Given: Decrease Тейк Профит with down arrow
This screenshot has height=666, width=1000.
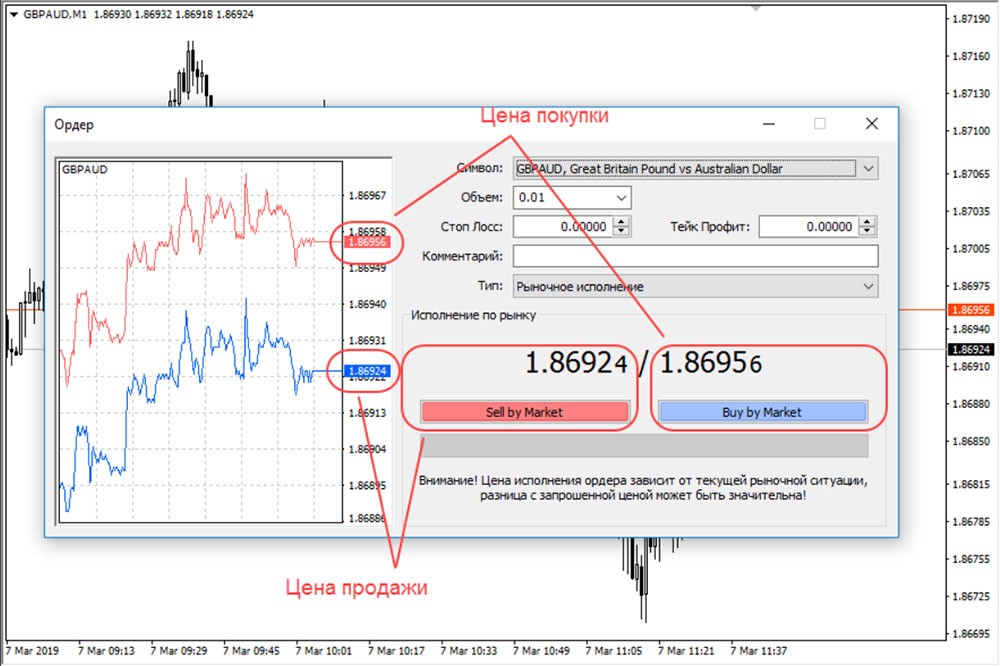Looking at the screenshot, I should [x=867, y=232].
